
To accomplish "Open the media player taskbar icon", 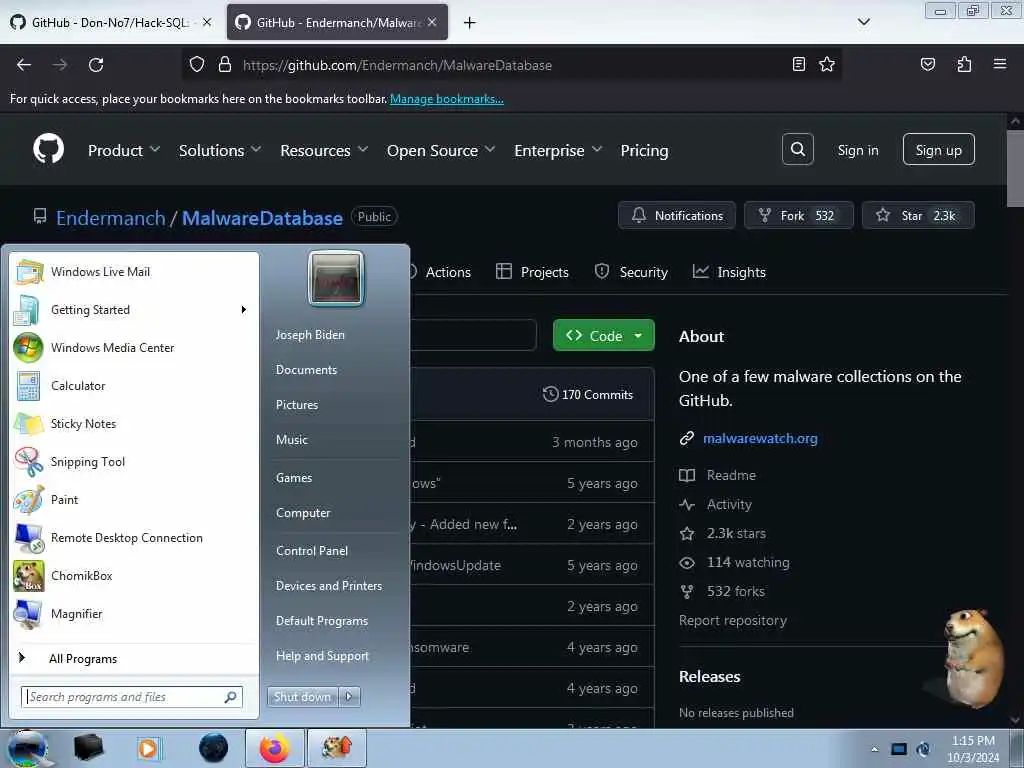I will [149, 748].
